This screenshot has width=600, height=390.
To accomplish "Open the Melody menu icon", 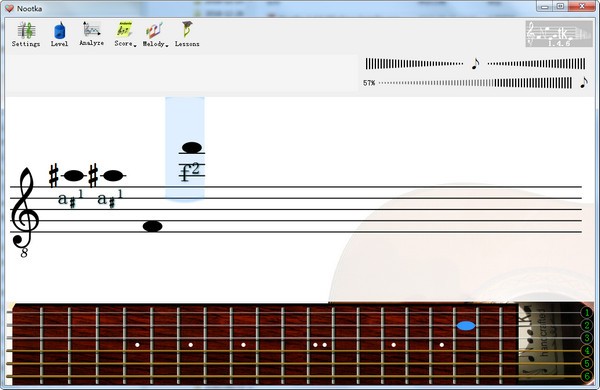I will [155, 34].
